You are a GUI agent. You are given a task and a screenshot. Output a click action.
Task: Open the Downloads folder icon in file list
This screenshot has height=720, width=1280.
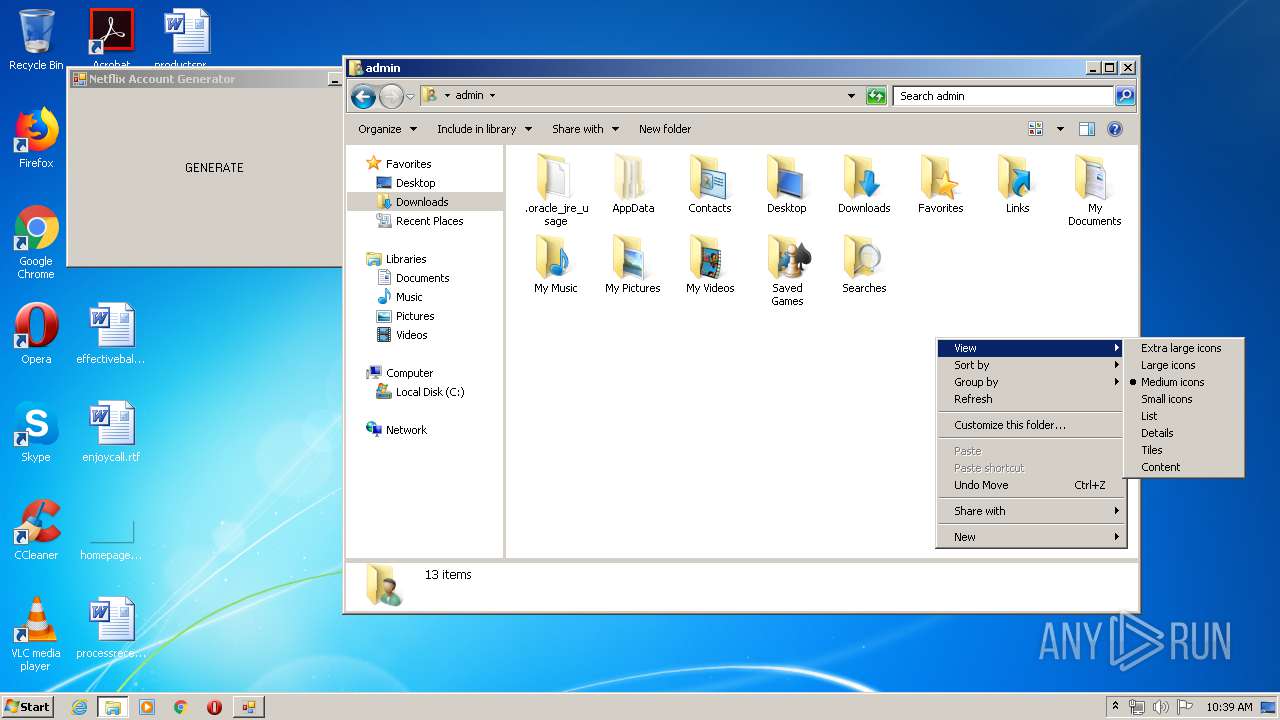[864, 184]
